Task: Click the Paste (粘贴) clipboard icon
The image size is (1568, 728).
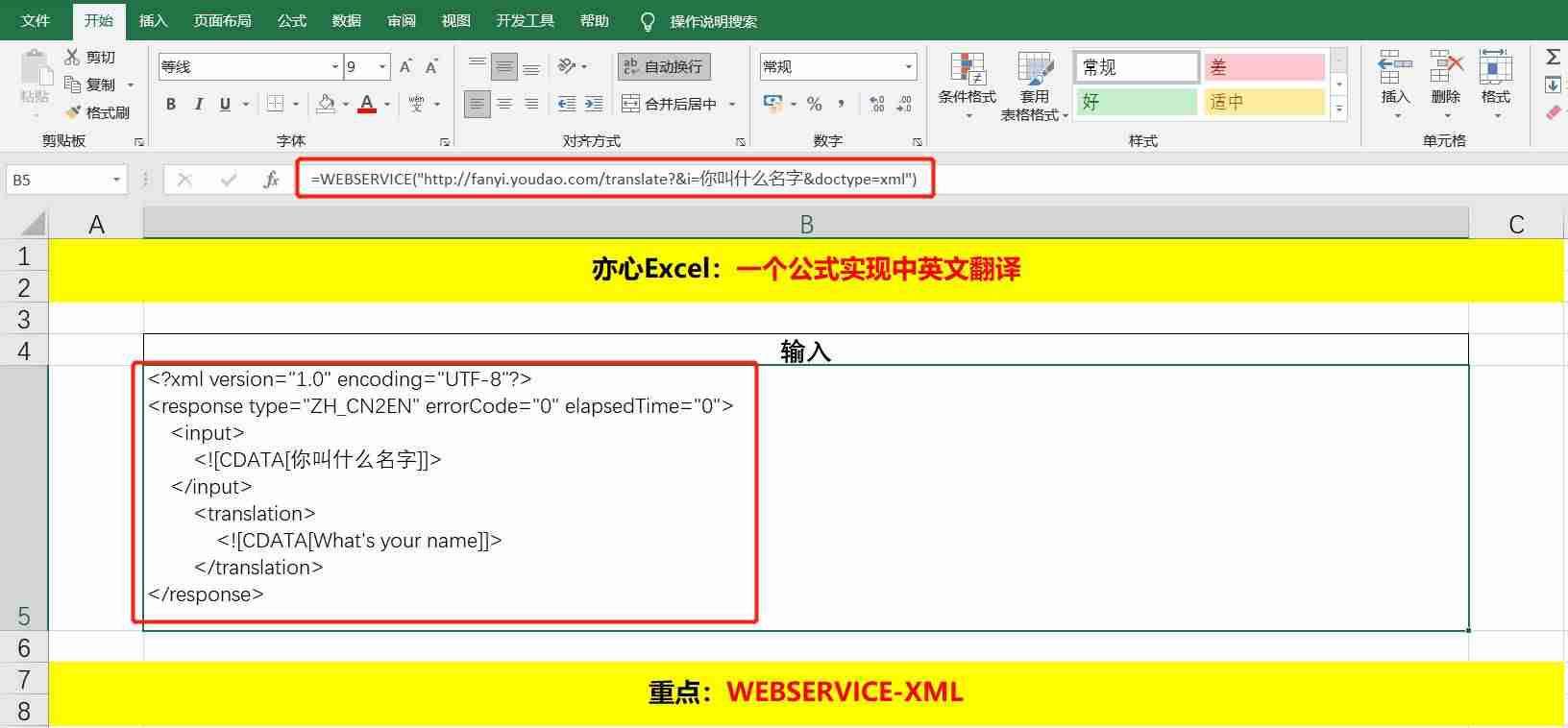Action: coord(35,69)
